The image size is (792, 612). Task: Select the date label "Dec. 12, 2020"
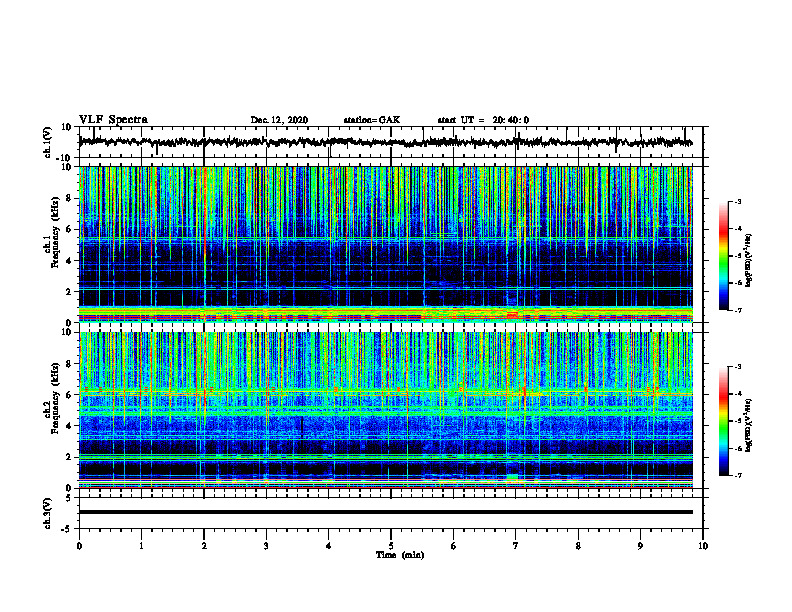point(279,120)
